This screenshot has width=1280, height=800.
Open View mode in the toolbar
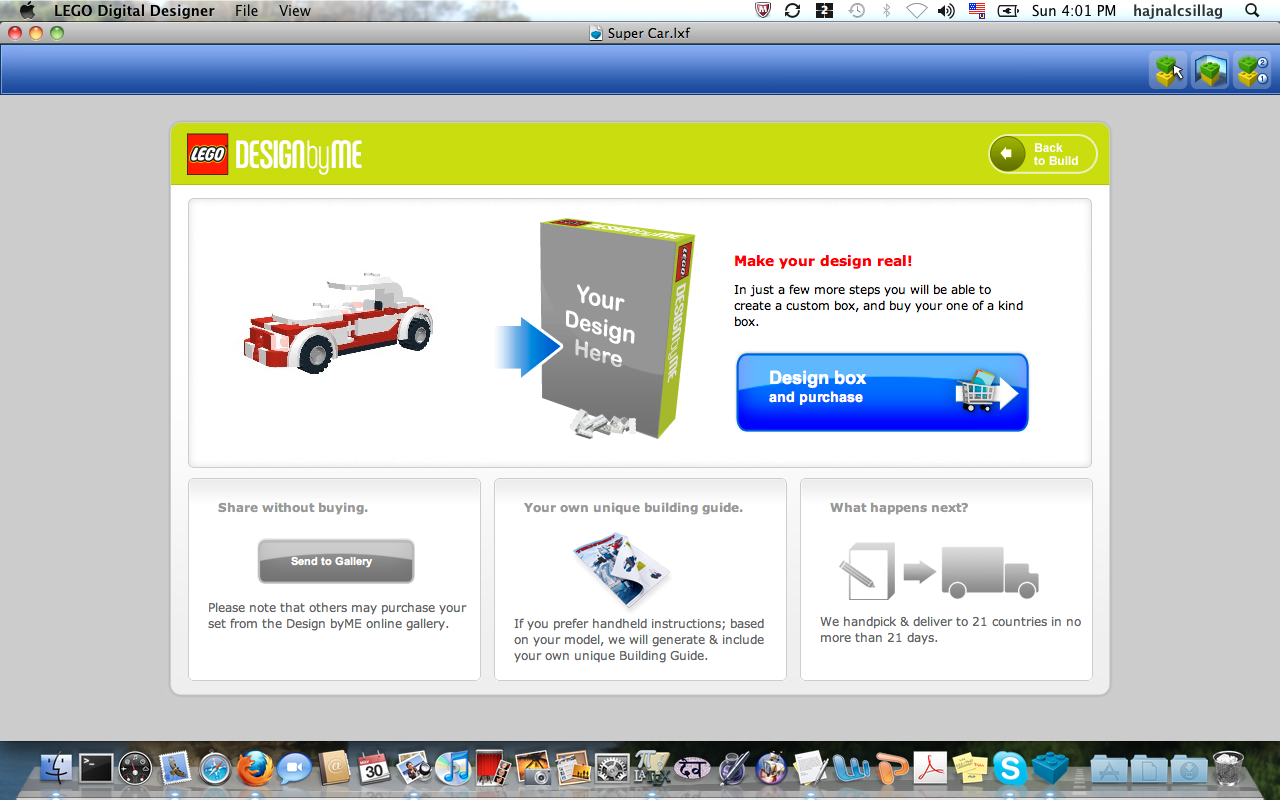point(1210,70)
